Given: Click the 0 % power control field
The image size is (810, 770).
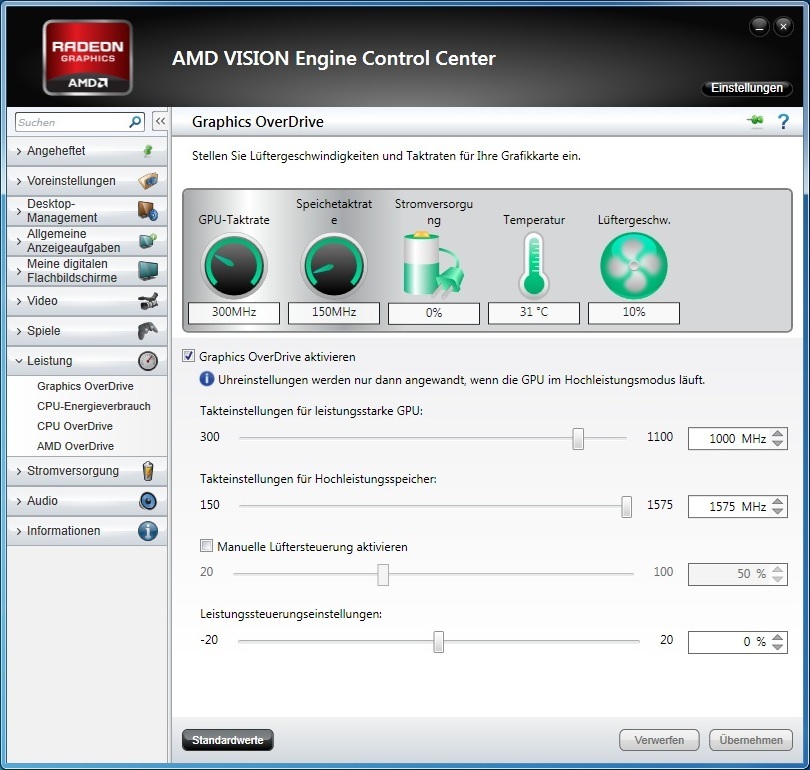Looking at the screenshot, I should pos(737,642).
